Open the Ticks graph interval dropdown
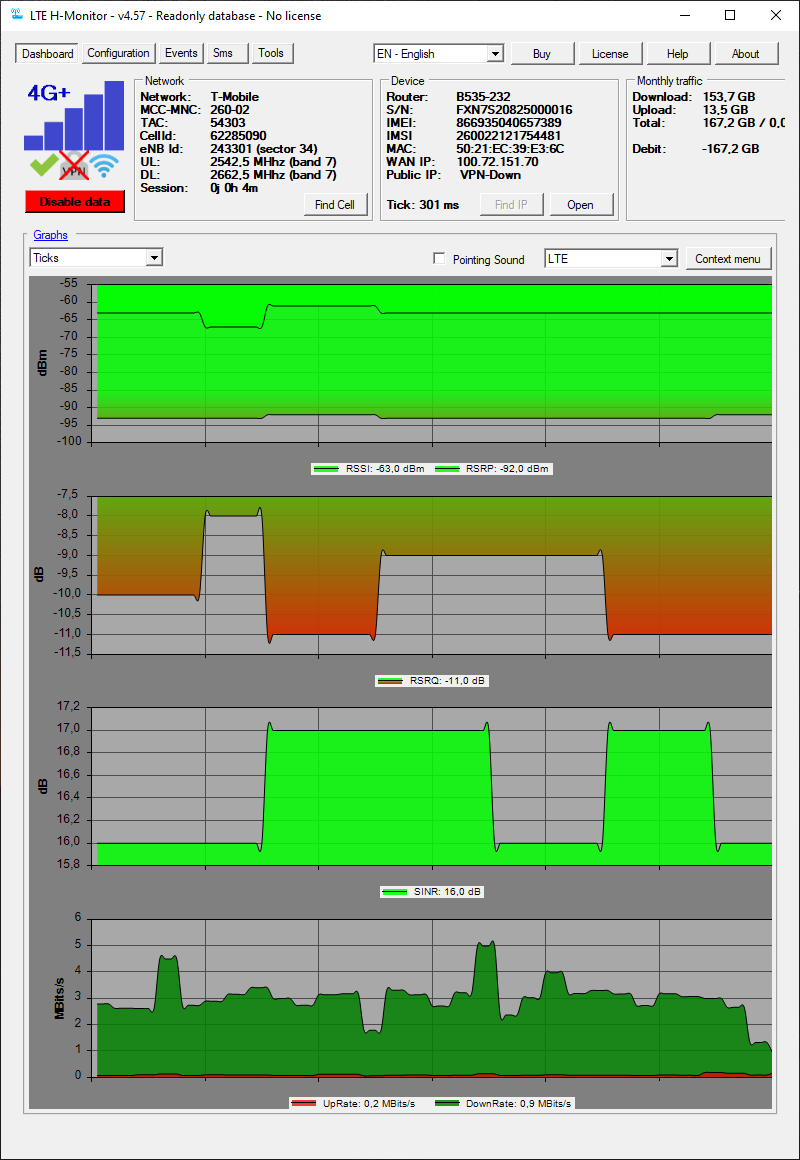800x1160 pixels. coord(96,257)
